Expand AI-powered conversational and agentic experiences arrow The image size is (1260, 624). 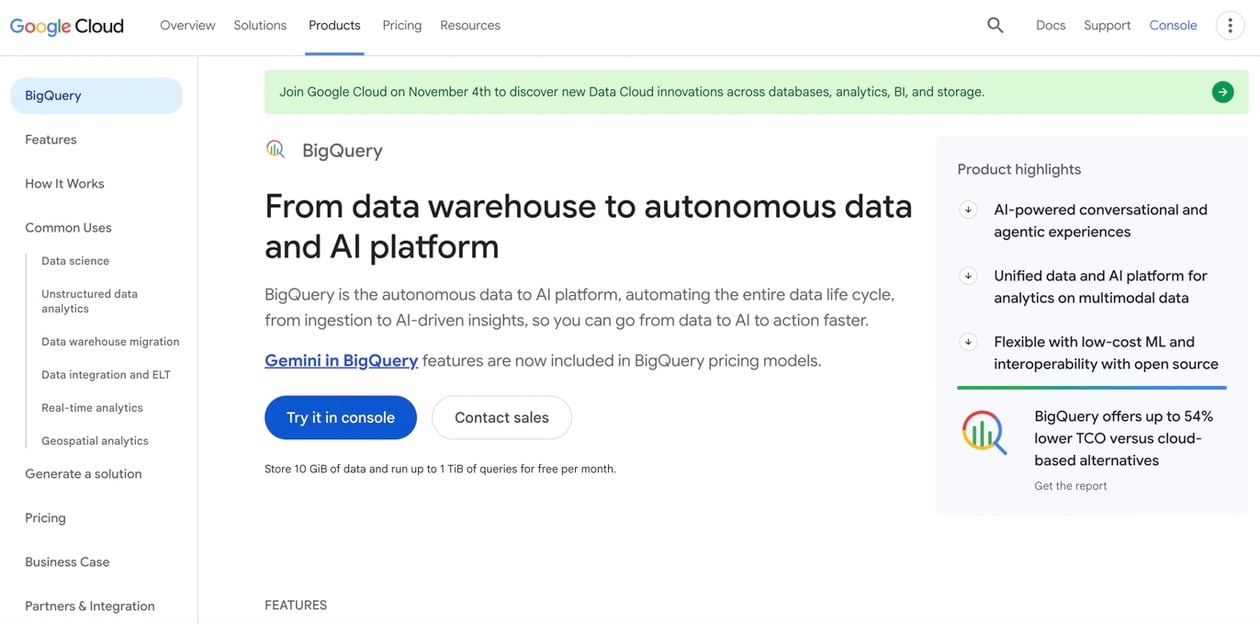(967, 210)
